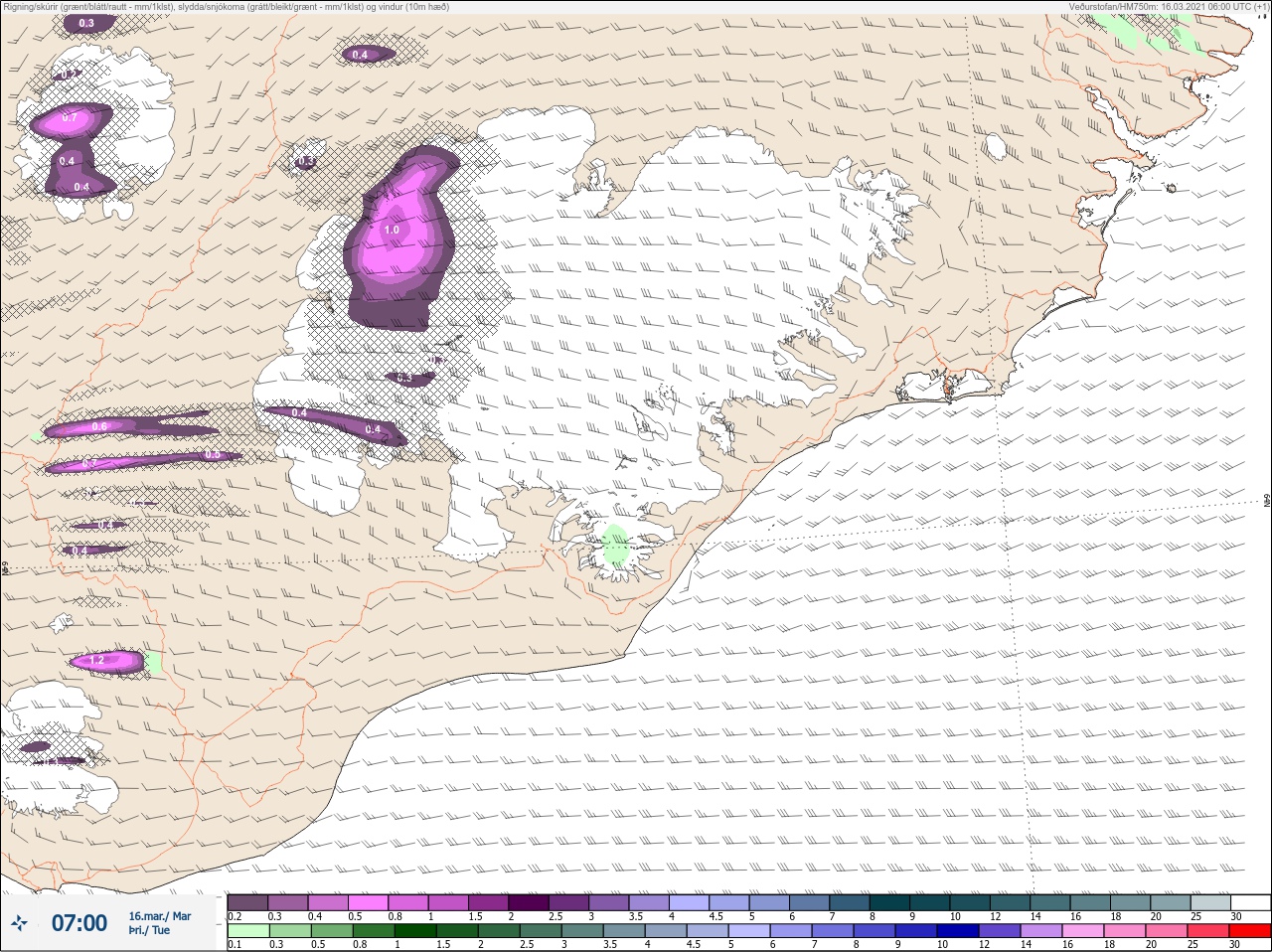Select the white upper legend swatch labeled 30
1272x952 pixels.
point(1252,902)
